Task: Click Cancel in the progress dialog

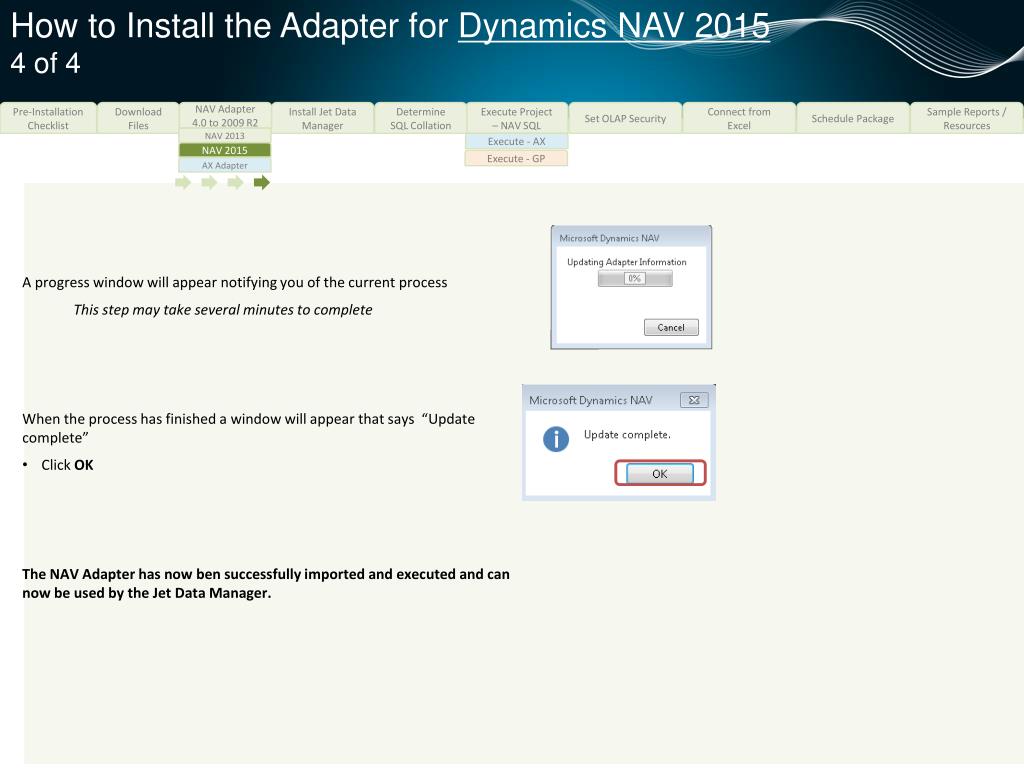Action: (671, 327)
